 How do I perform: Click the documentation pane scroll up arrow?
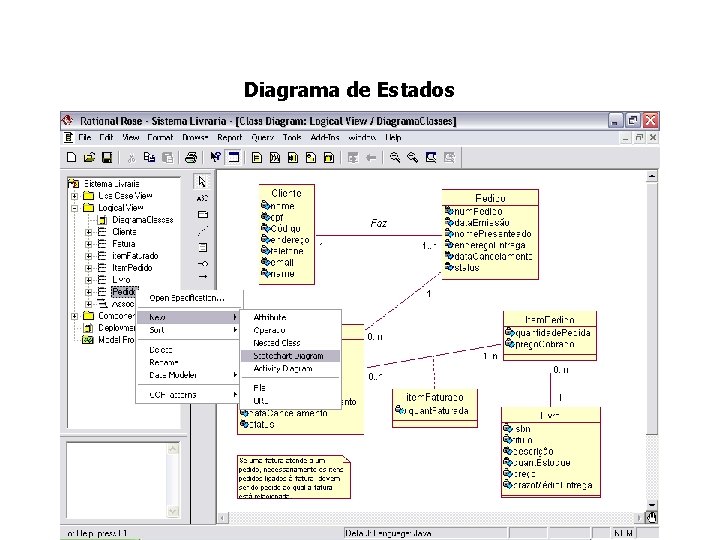pyautogui.click(x=173, y=449)
